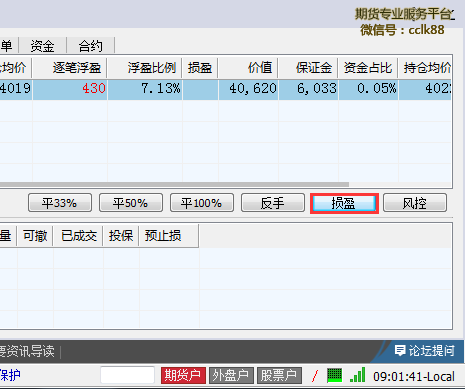Click the 已成交 column header
Image resolution: width=465 pixels, height=389 pixels.
point(78,236)
